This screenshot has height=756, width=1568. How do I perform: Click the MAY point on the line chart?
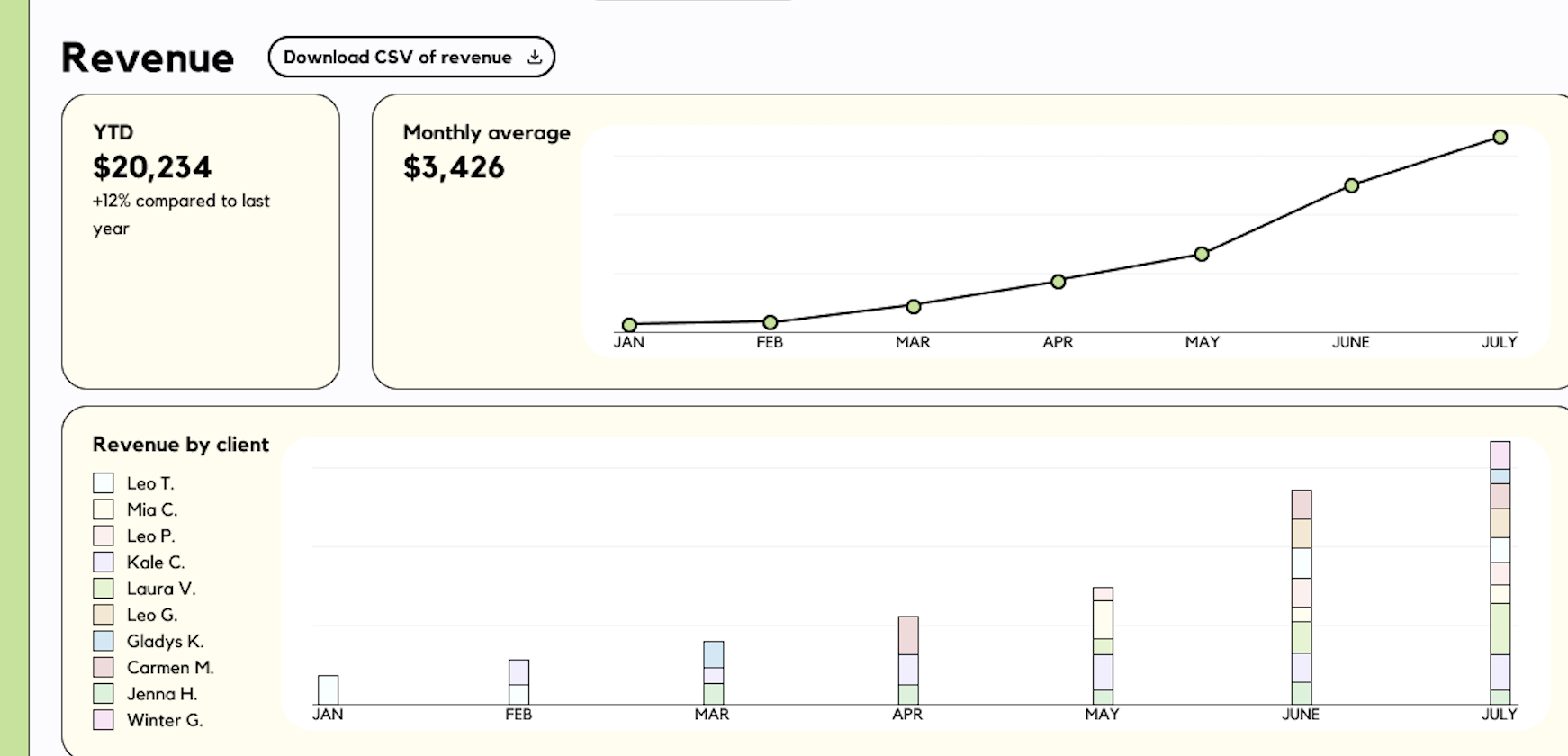(x=1202, y=254)
